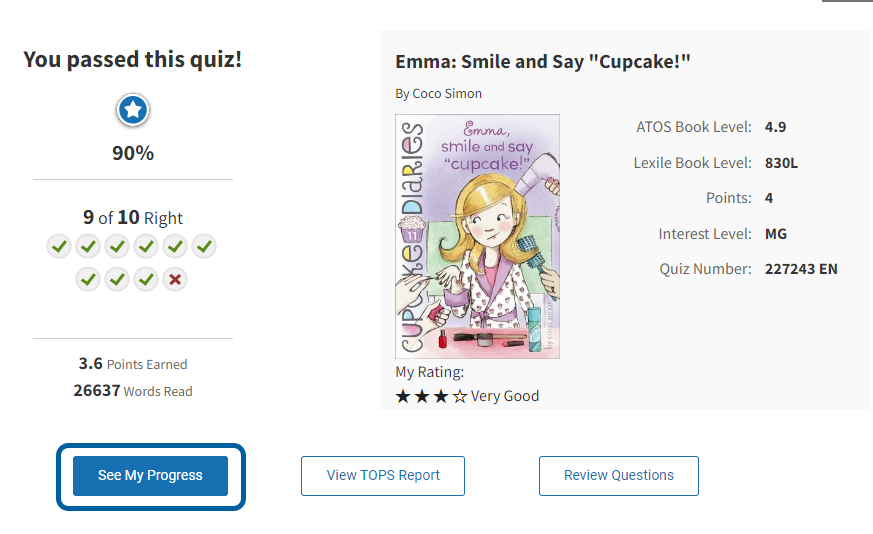Click first green checkmark in second row
Screen dimensions: 873x534
(x=88, y=279)
